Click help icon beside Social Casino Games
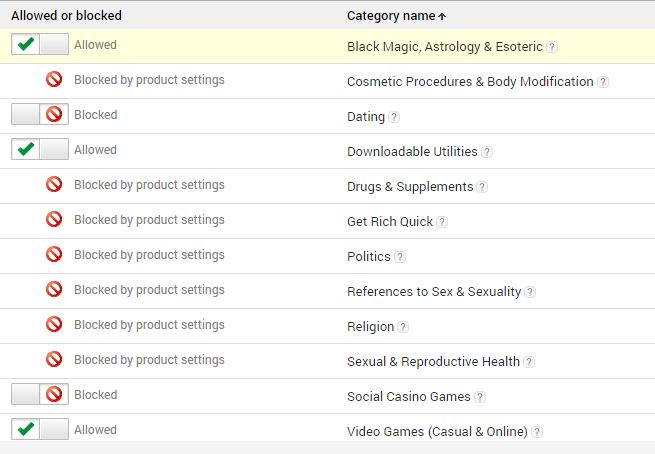This screenshot has width=655, height=454. (480, 397)
